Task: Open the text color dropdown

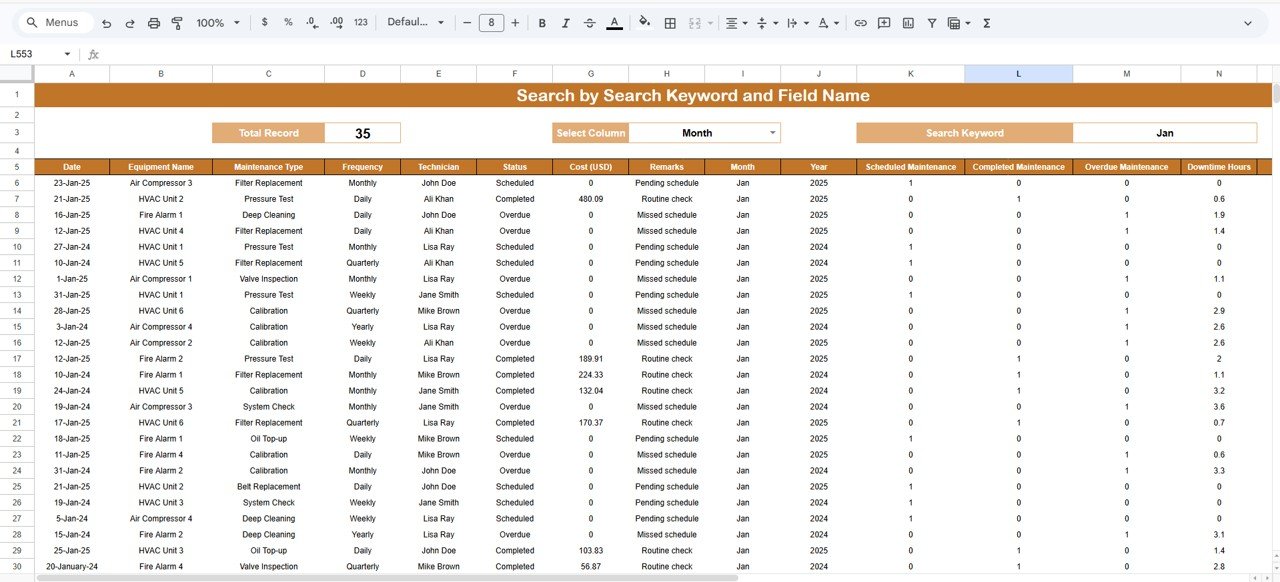Action: tap(614, 22)
